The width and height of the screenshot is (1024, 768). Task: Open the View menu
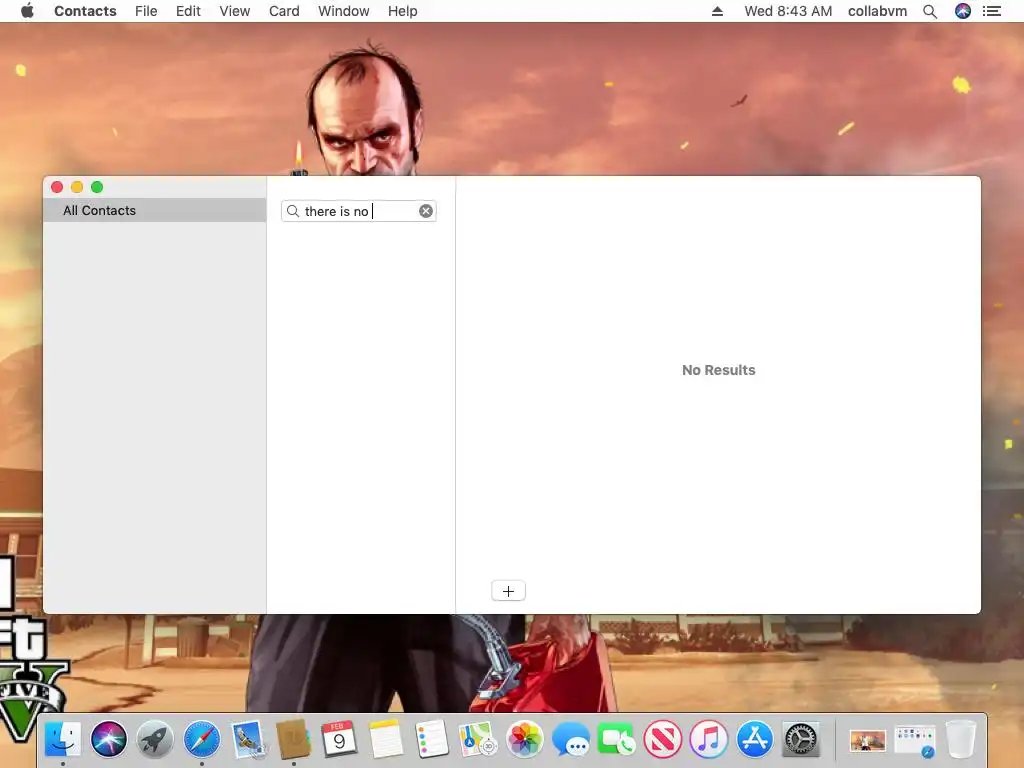click(x=234, y=11)
